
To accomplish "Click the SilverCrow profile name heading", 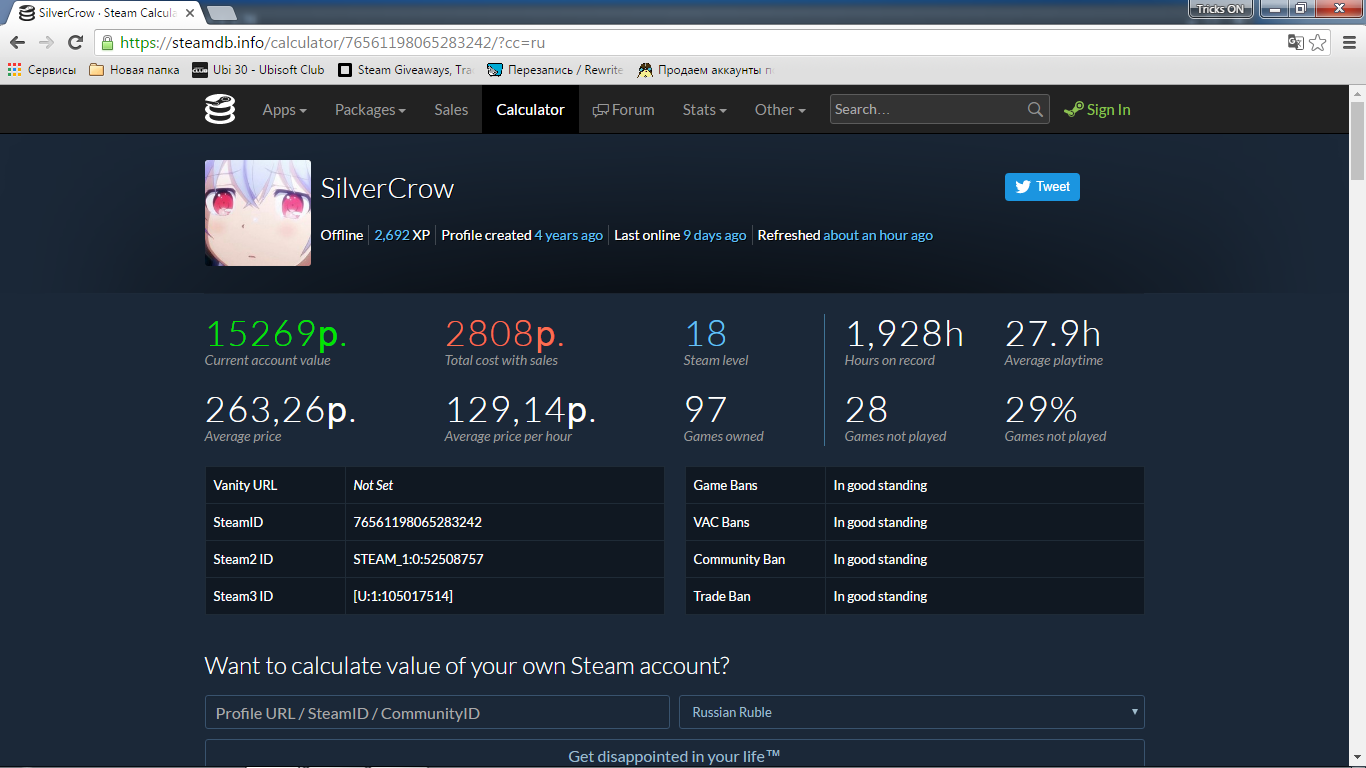I will tap(387, 188).
